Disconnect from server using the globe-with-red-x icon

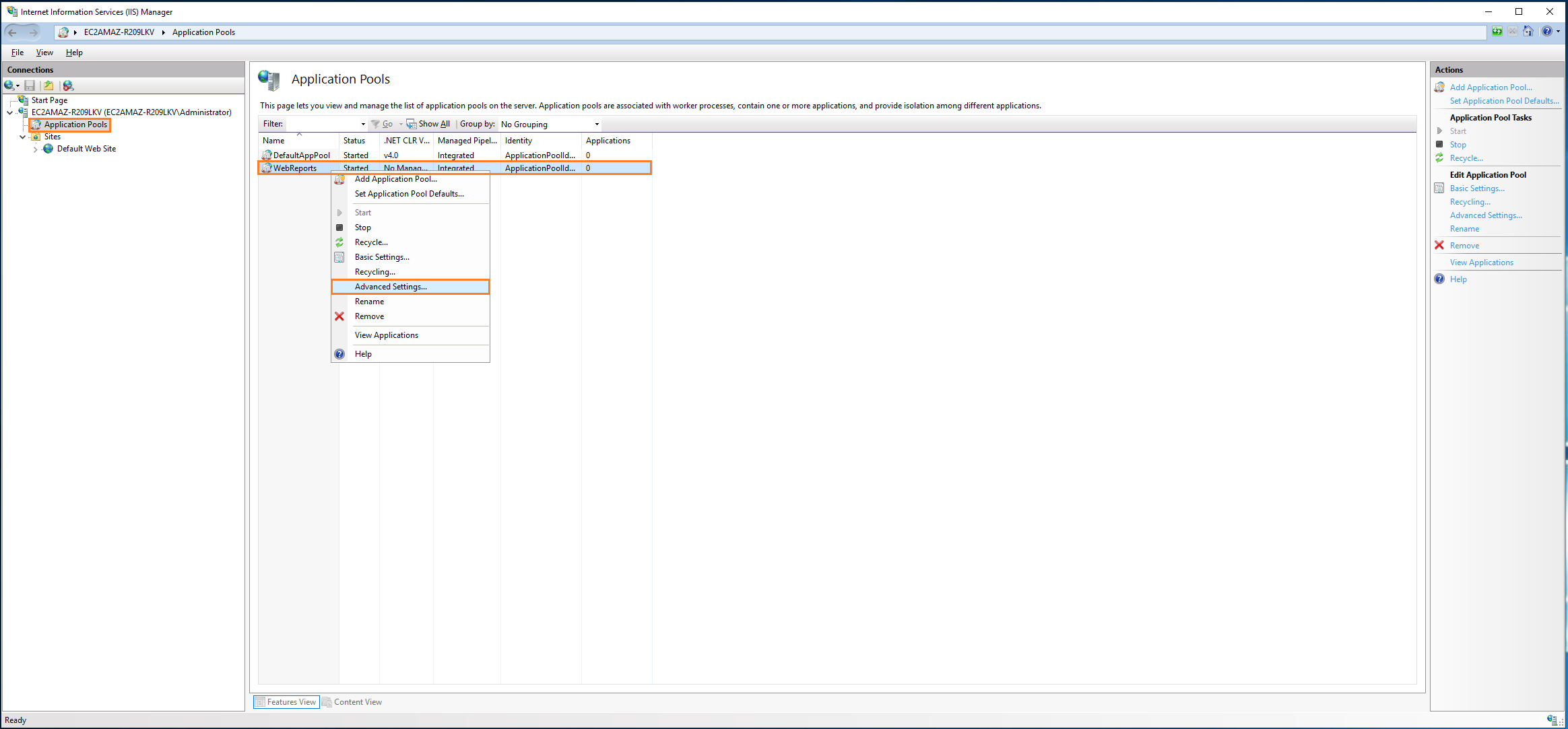67,85
